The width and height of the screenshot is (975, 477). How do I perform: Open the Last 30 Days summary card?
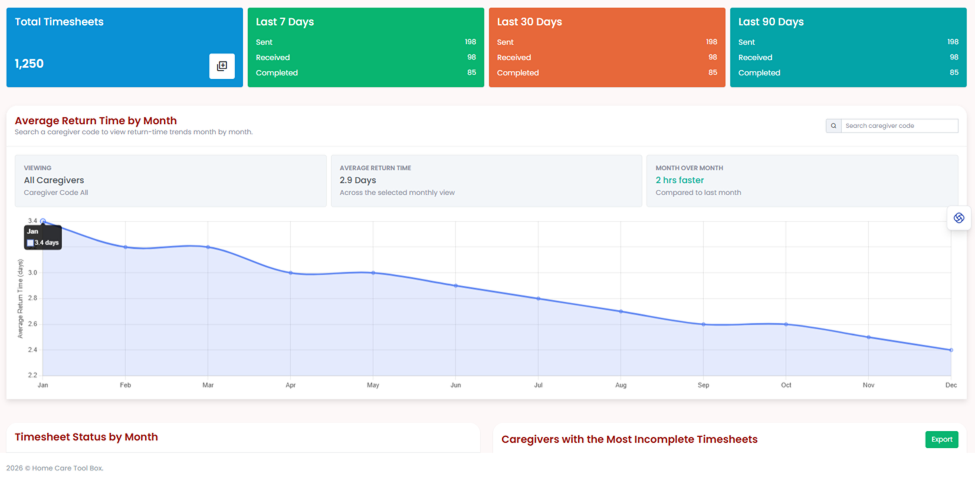(x=607, y=47)
